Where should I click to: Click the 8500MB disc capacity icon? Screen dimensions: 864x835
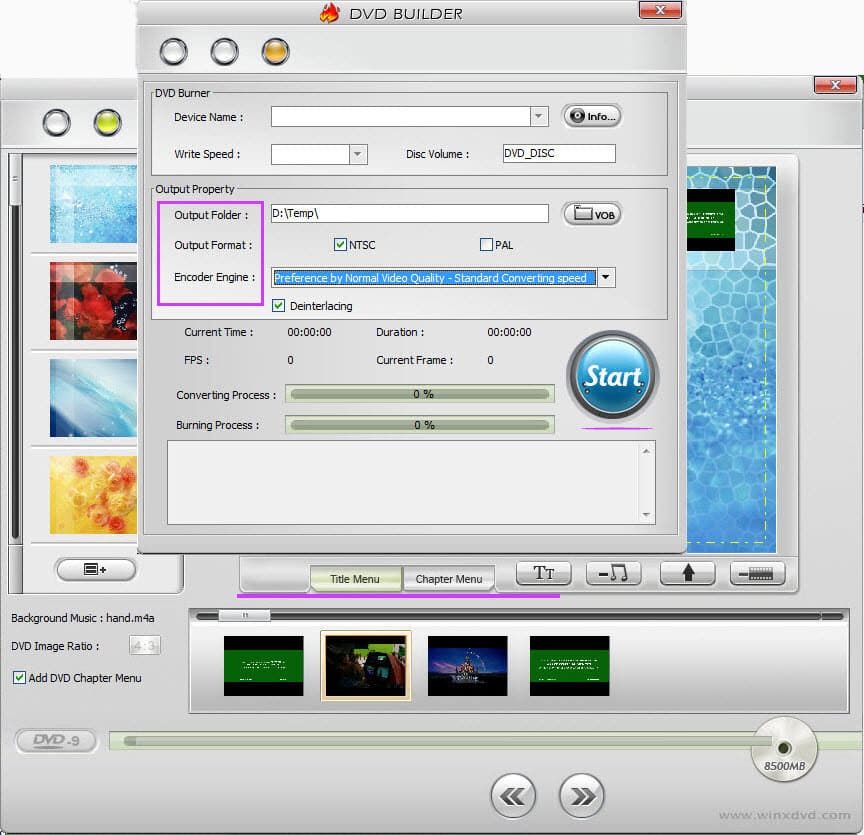click(784, 748)
